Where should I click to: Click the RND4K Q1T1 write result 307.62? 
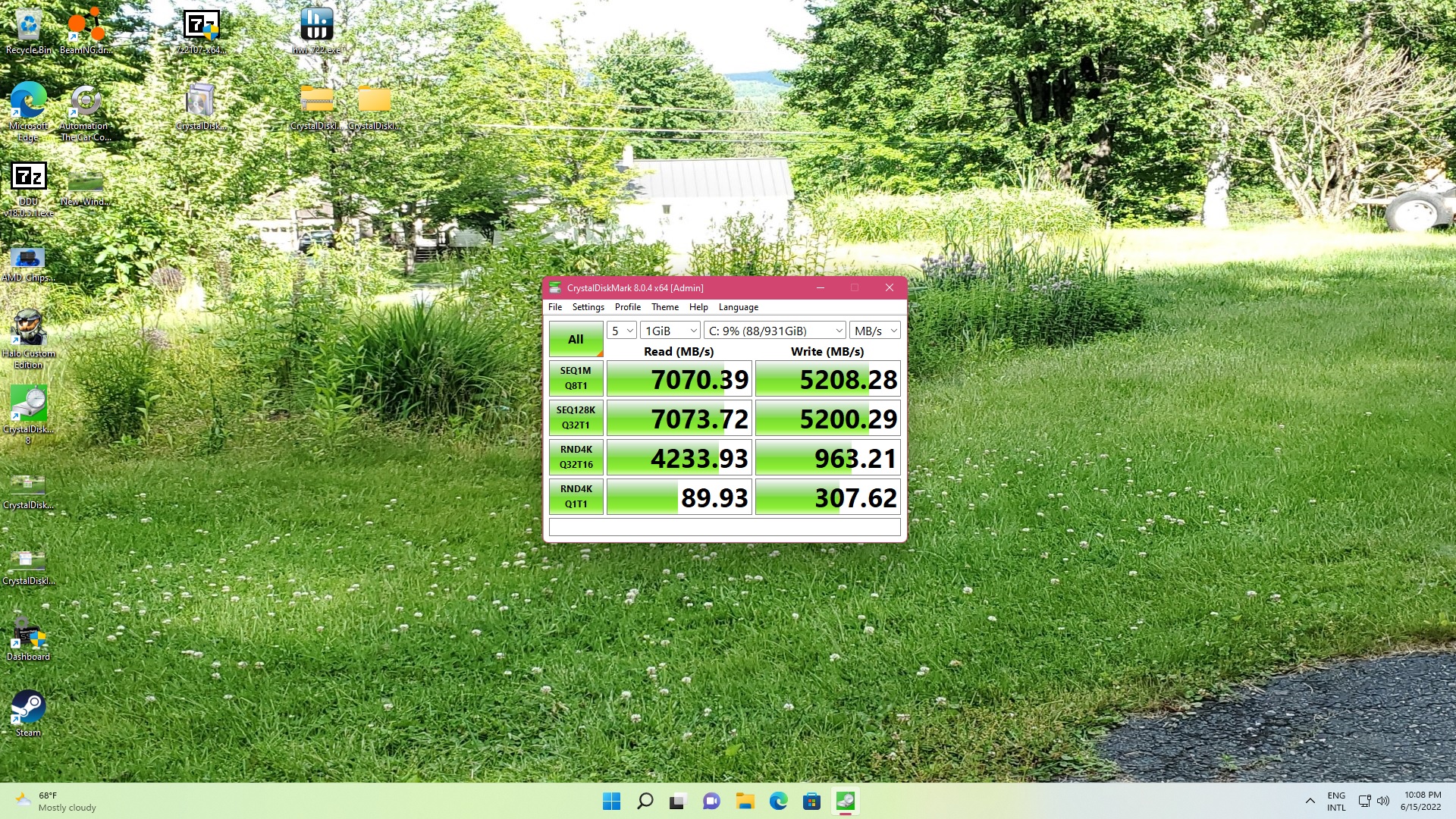tap(828, 497)
